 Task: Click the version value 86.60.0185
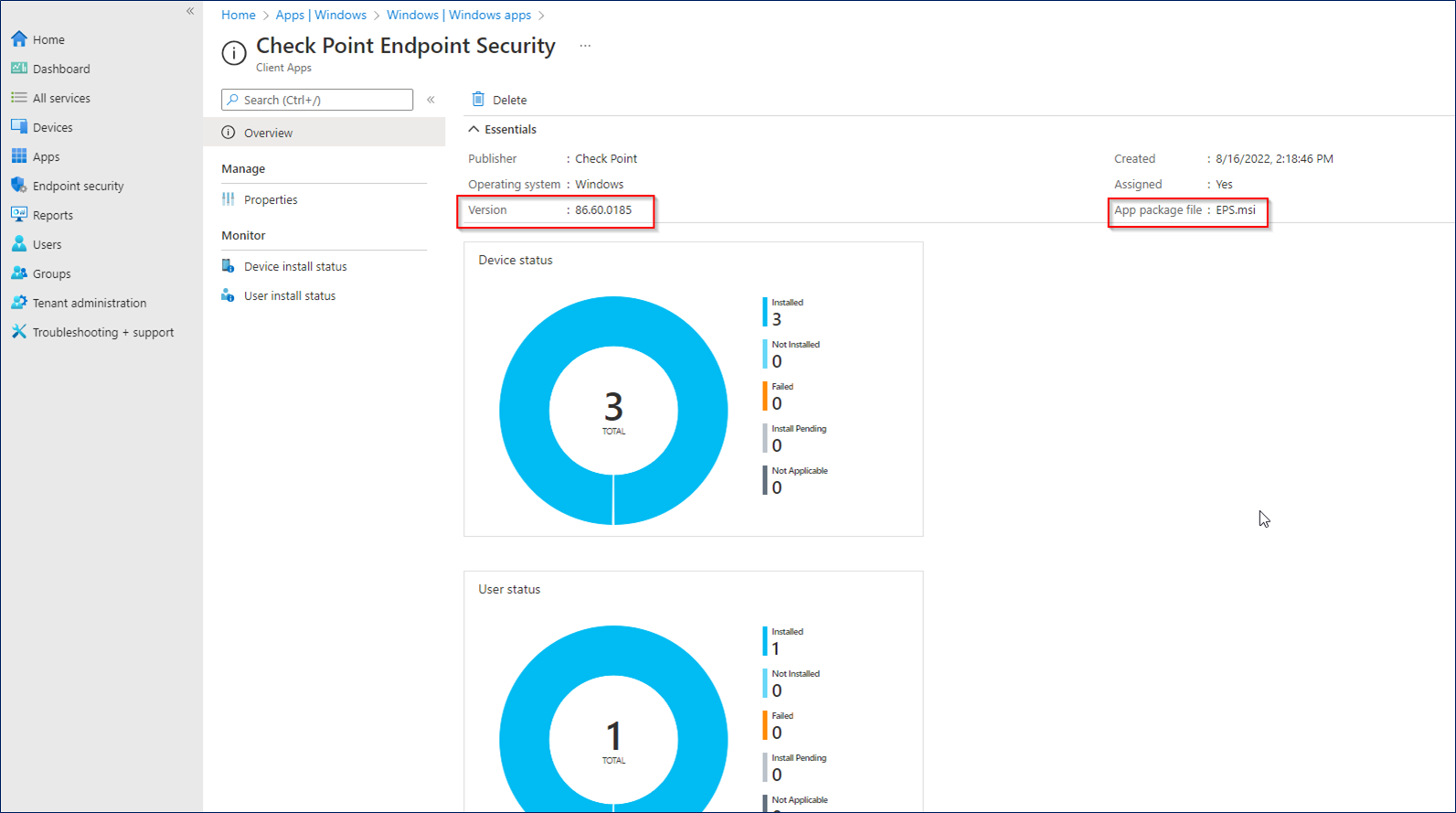603,209
